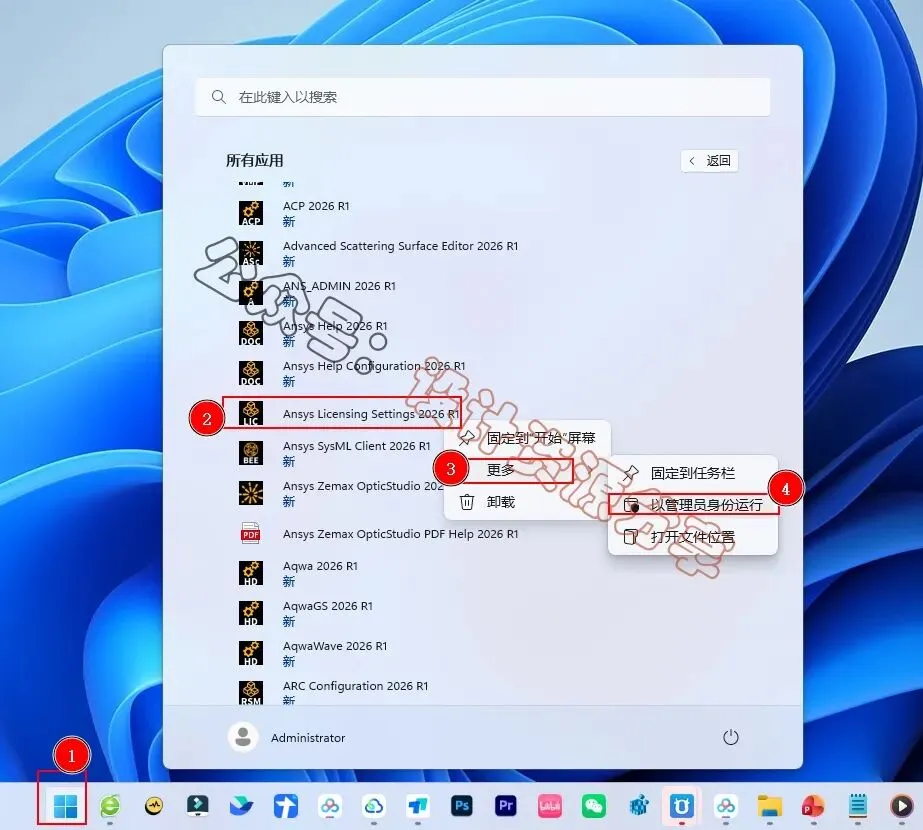The image size is (923, 830).
Task: Open Ansys Help 2026 R1
Action: (x=335, y=326)
